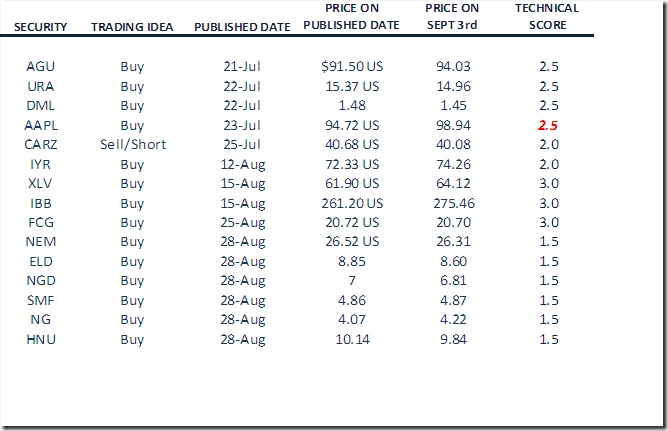Select the Sell/Short trading idea cell

132,145
